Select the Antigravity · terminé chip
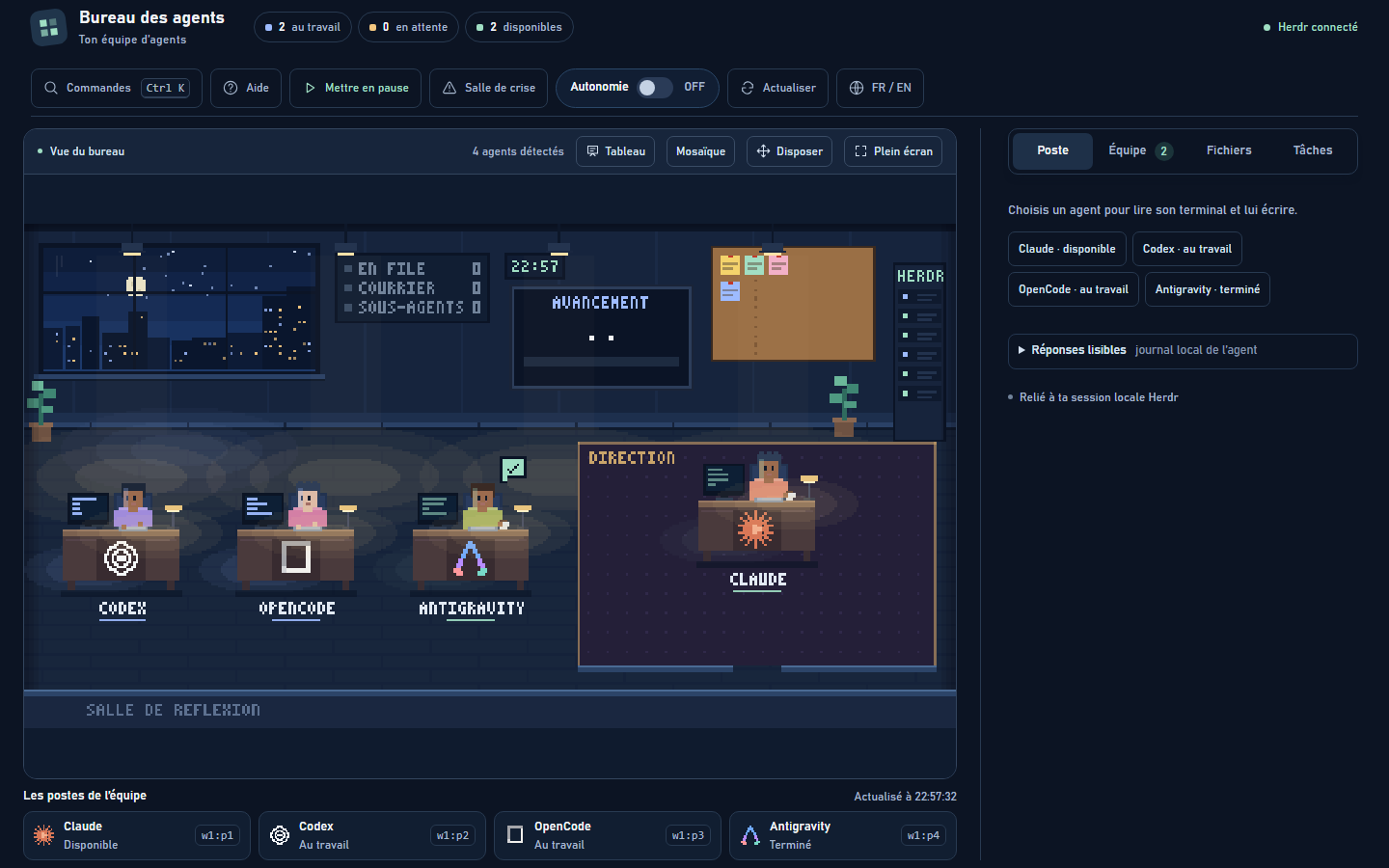 [x=1208, y=289]
